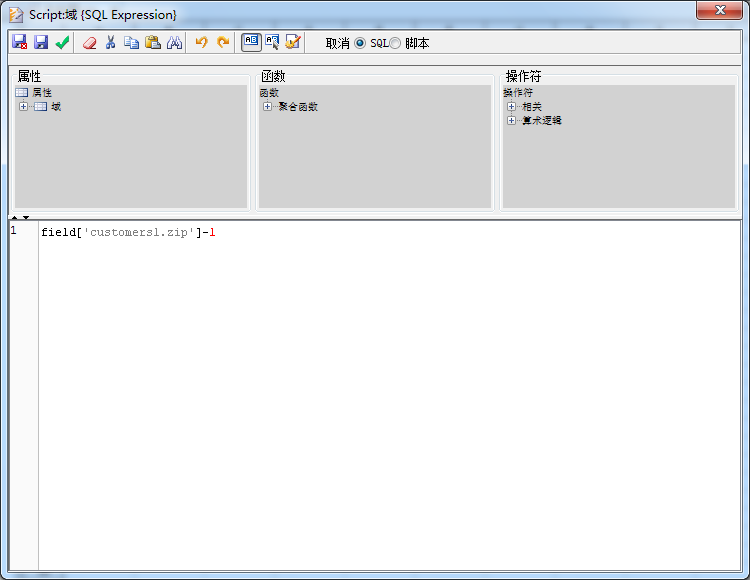Expand the 聚合函数 node
Image resolution: width=750 pixels, height=580 pixels.
tap(267, 106)
